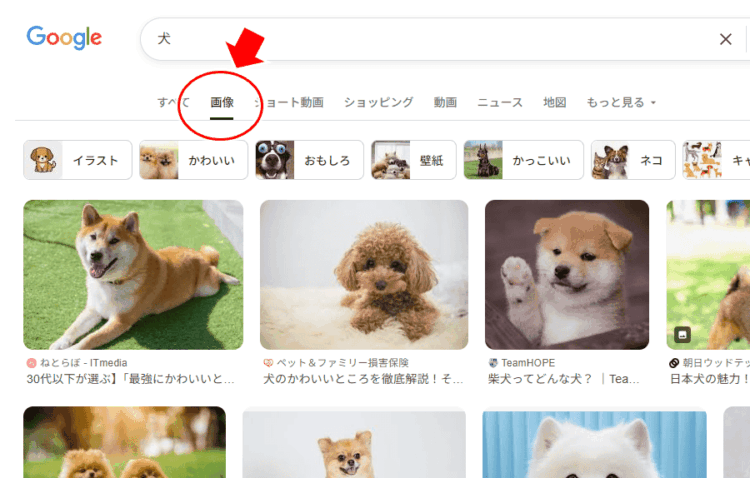
Task: Select the おもしろ filter chip
Action: (x=309, y=160)
